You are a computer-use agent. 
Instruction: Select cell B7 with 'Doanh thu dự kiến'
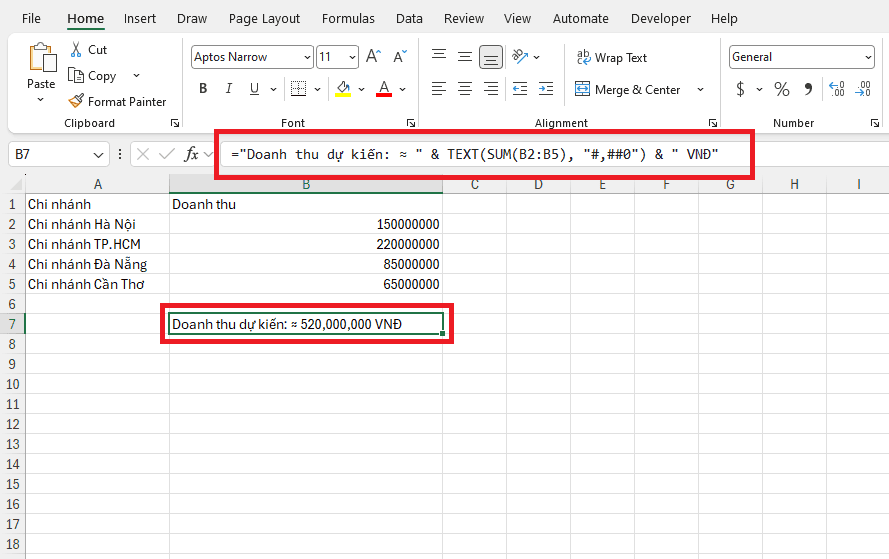(x=306, y=324)
